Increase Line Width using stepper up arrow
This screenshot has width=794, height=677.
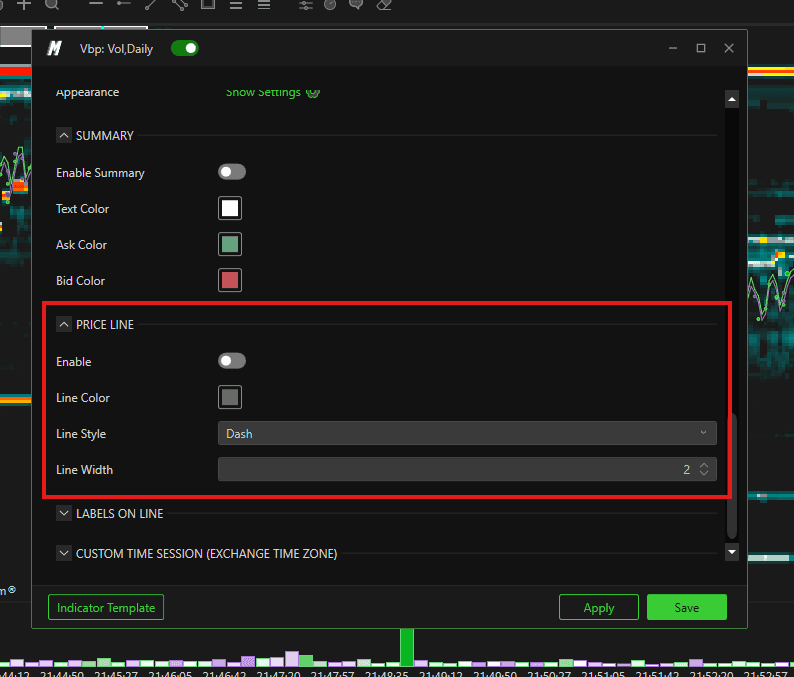click(704, 465)
